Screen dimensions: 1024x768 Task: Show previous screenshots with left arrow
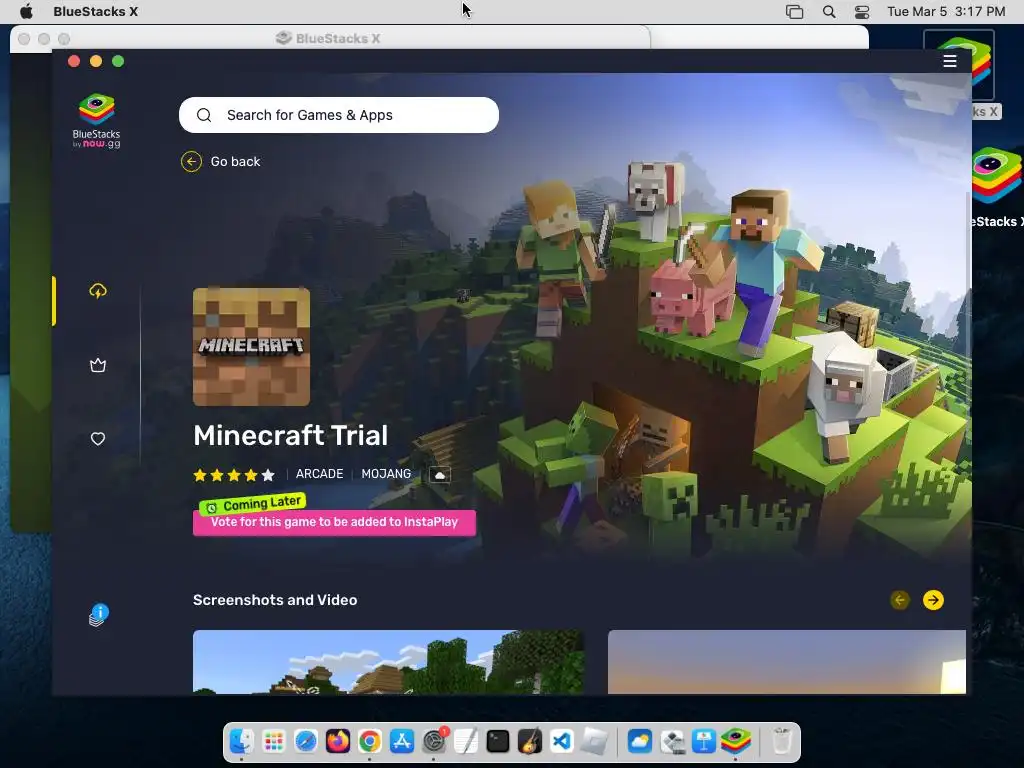click(x=900, y=600)
